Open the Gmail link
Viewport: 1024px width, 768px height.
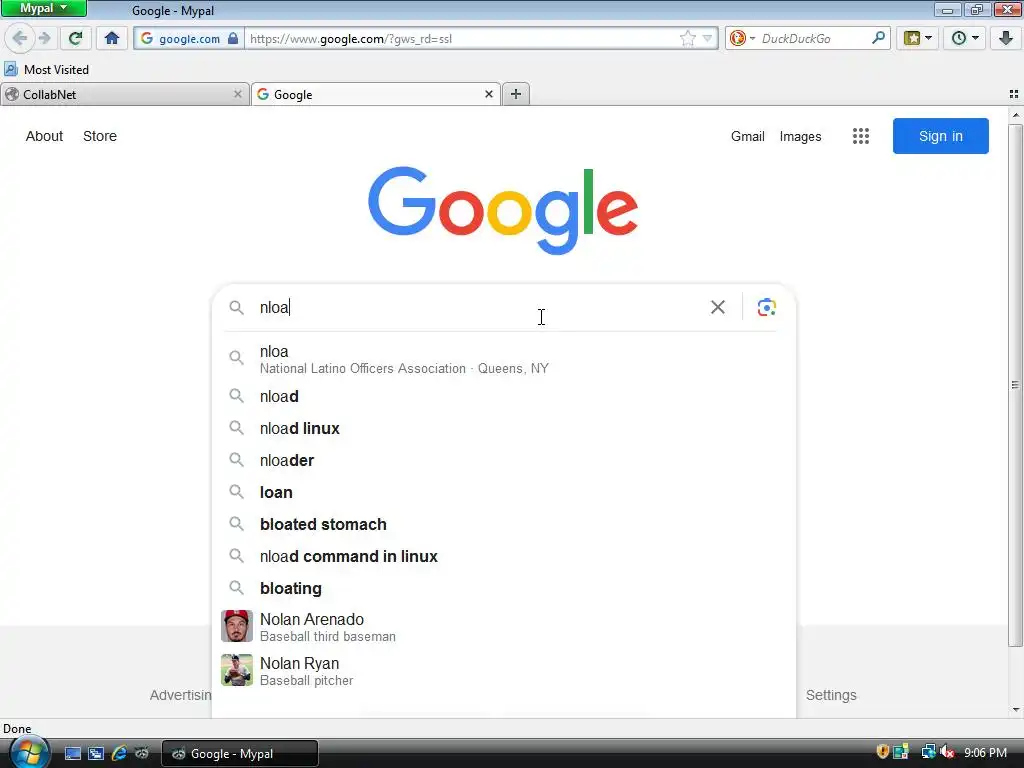click(748, 136)
